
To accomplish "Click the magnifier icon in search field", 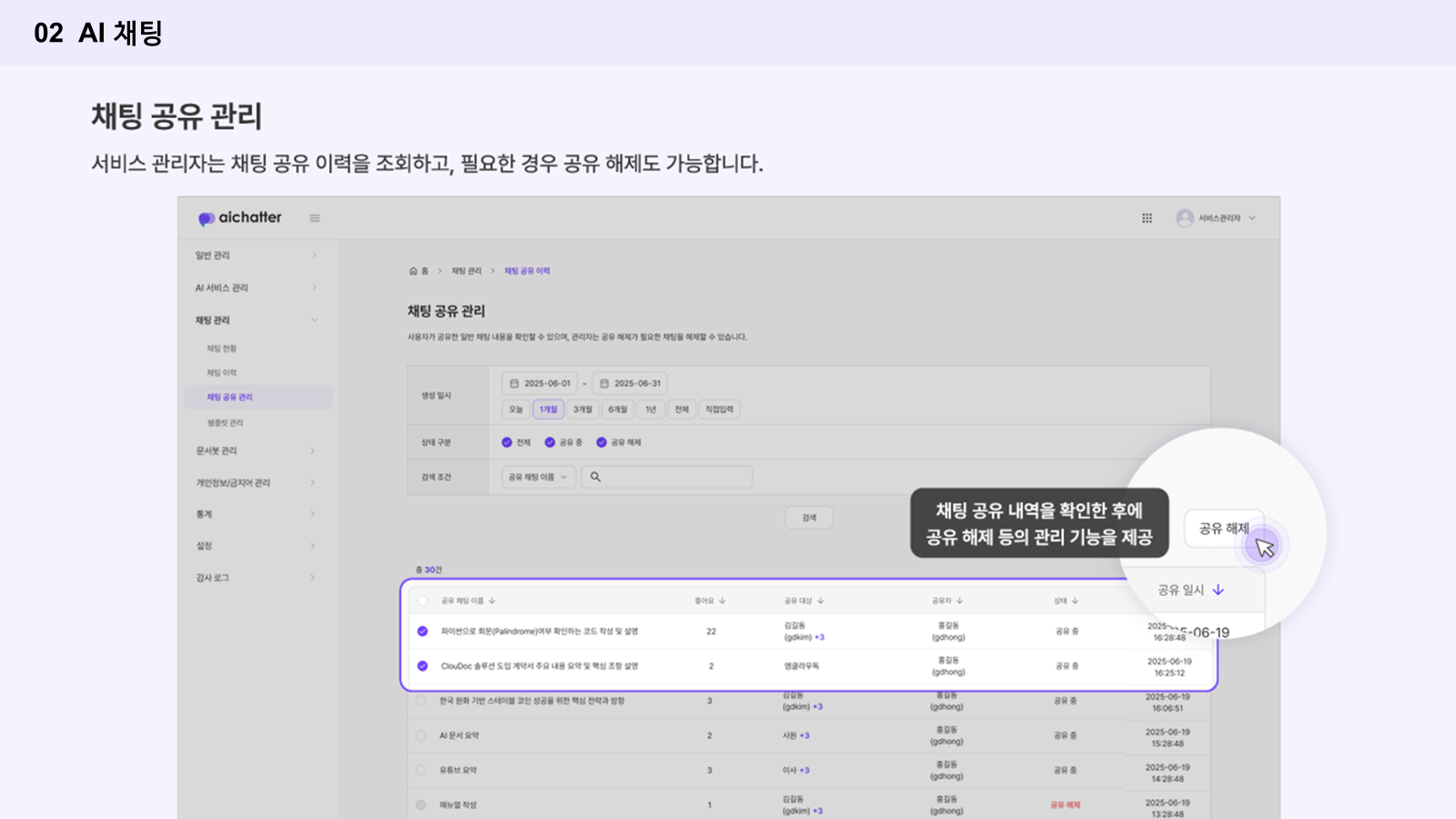I will 595,477.
